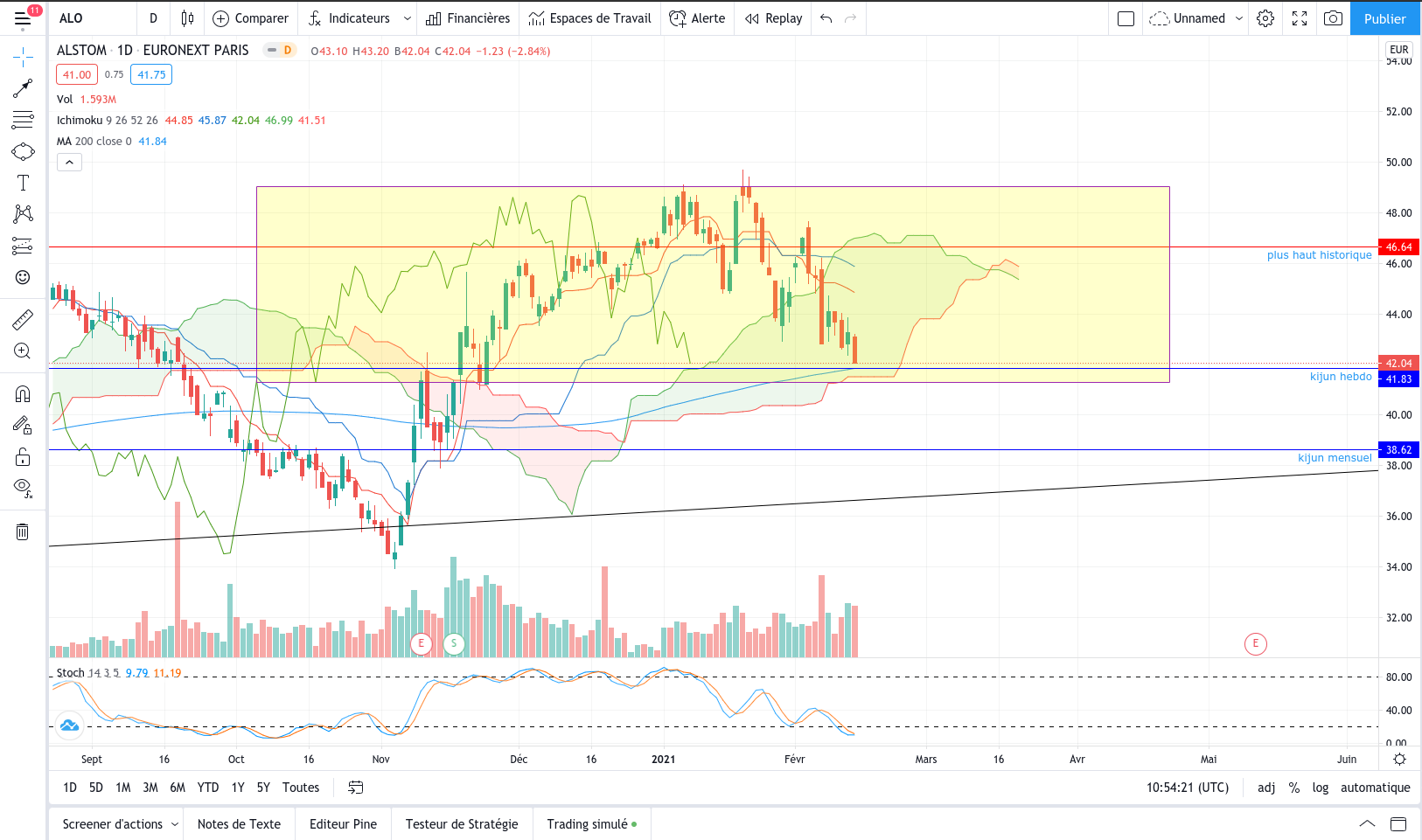Open the Editeur Pine tab

343,824
